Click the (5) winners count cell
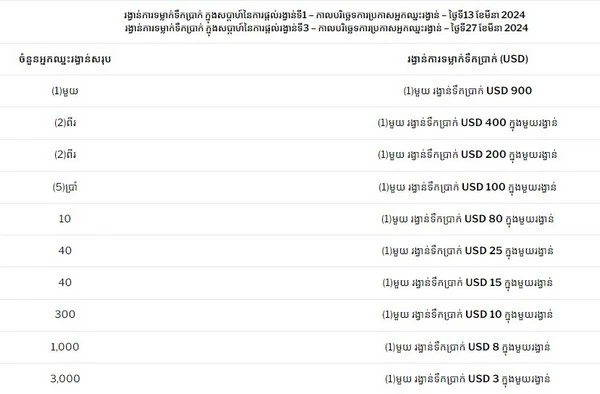The width and height of the screenshot is (600, 394). coord(65,187)
